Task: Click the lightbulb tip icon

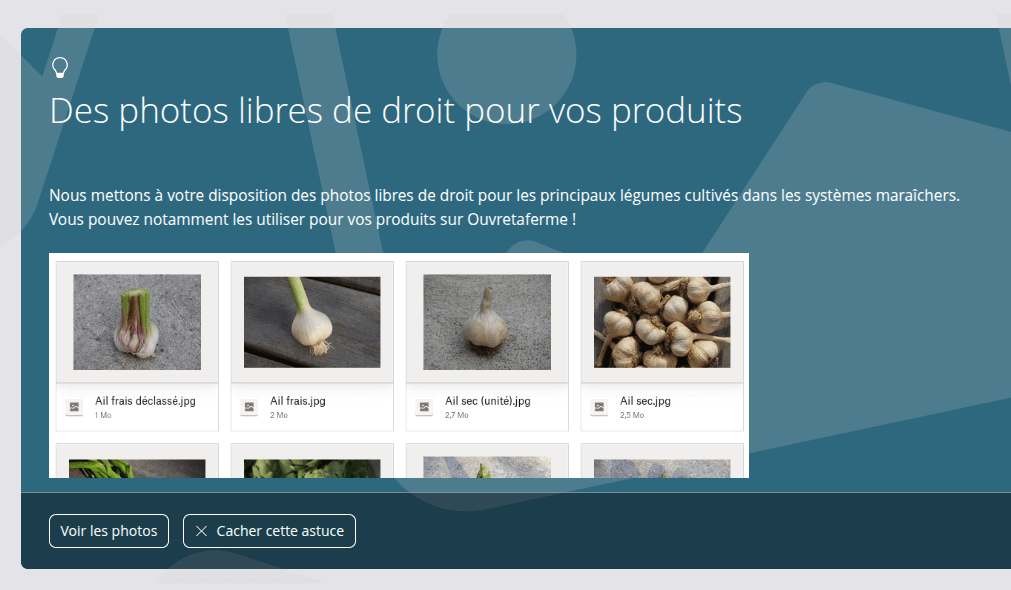Action: 60,68
